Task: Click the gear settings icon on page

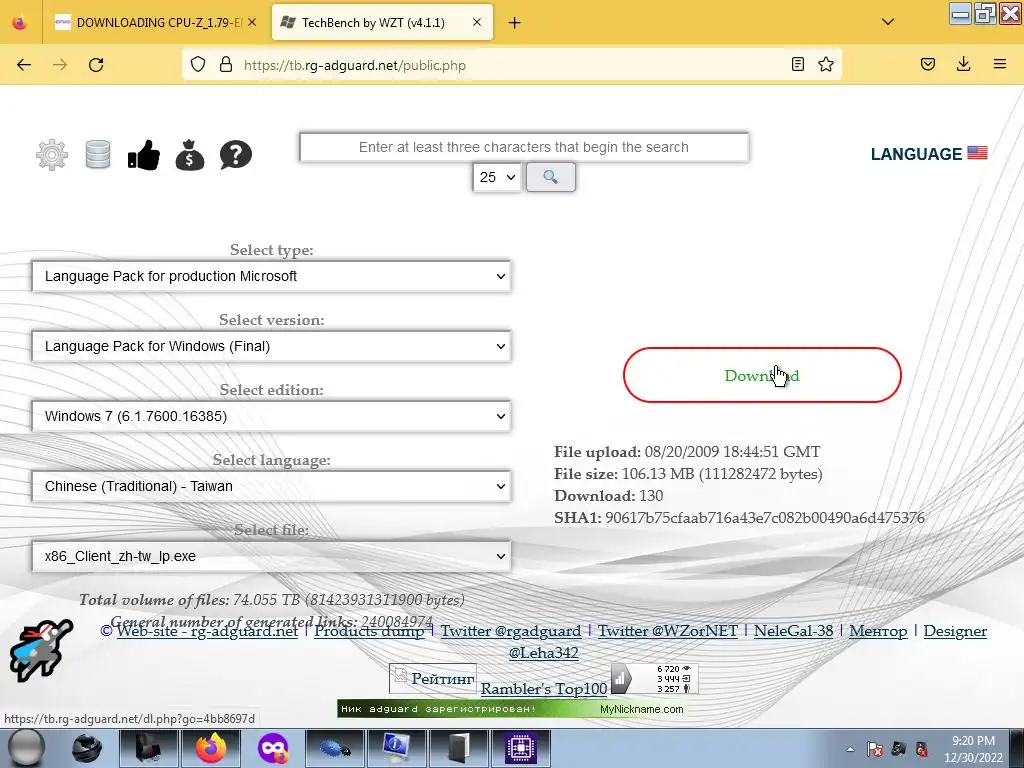Action: point(52,155)
